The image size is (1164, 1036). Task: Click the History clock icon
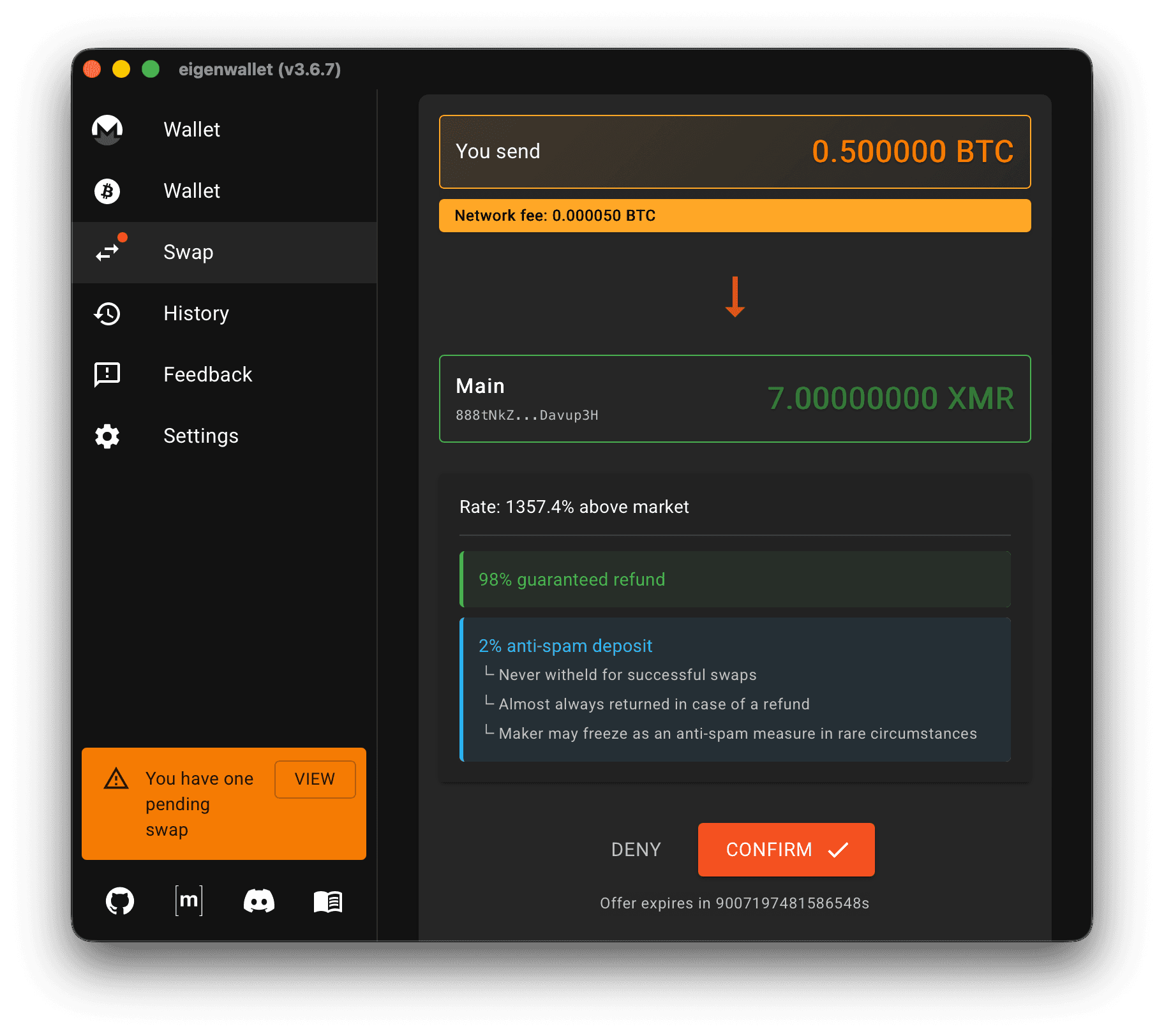pyautogui.click(x=107, y=313)
